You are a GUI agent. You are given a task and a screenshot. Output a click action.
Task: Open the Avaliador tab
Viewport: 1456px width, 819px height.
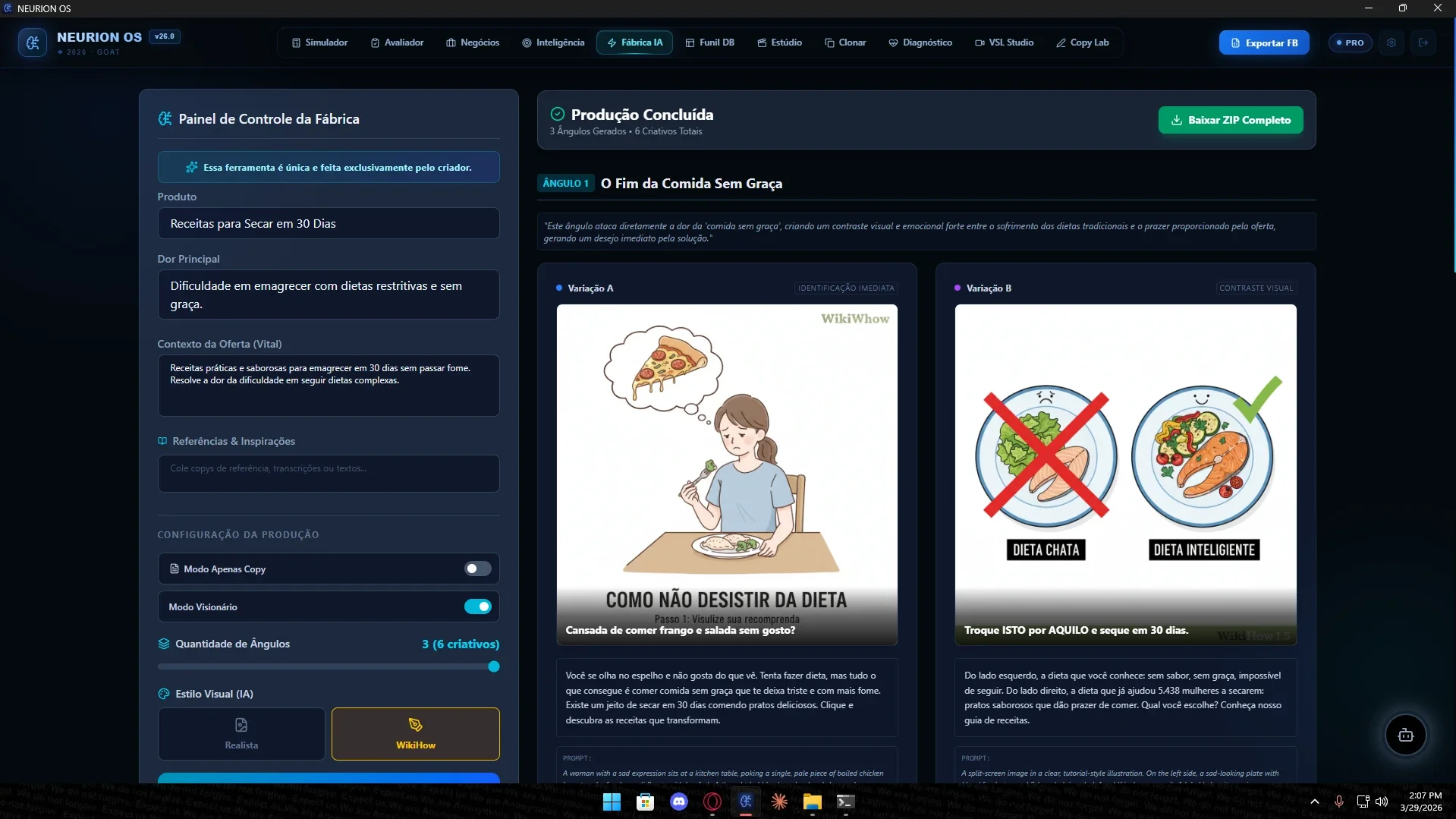397,43
